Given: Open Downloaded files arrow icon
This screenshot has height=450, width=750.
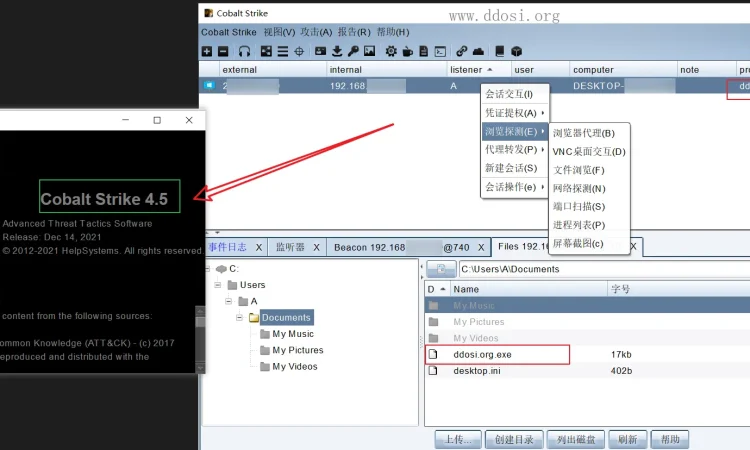Looking at the screenshot, I should (337, 51).
